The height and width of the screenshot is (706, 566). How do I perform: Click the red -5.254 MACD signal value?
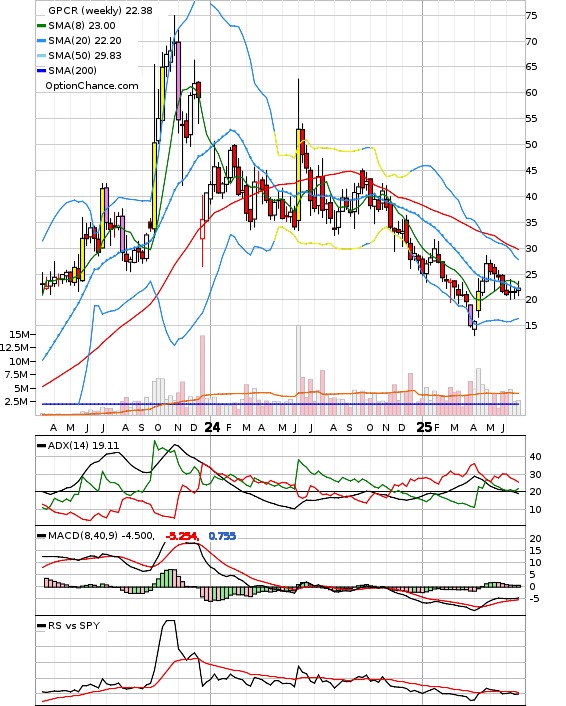[182, 536]
